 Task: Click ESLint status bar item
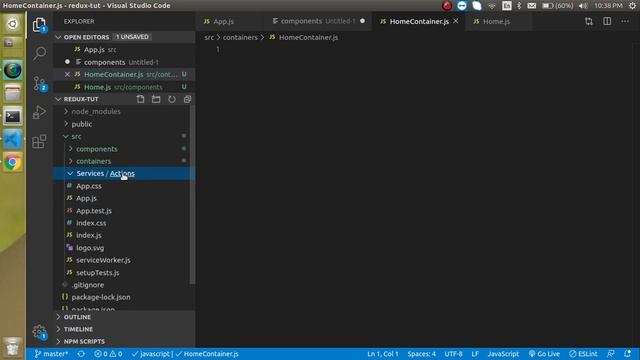point(583,354)
